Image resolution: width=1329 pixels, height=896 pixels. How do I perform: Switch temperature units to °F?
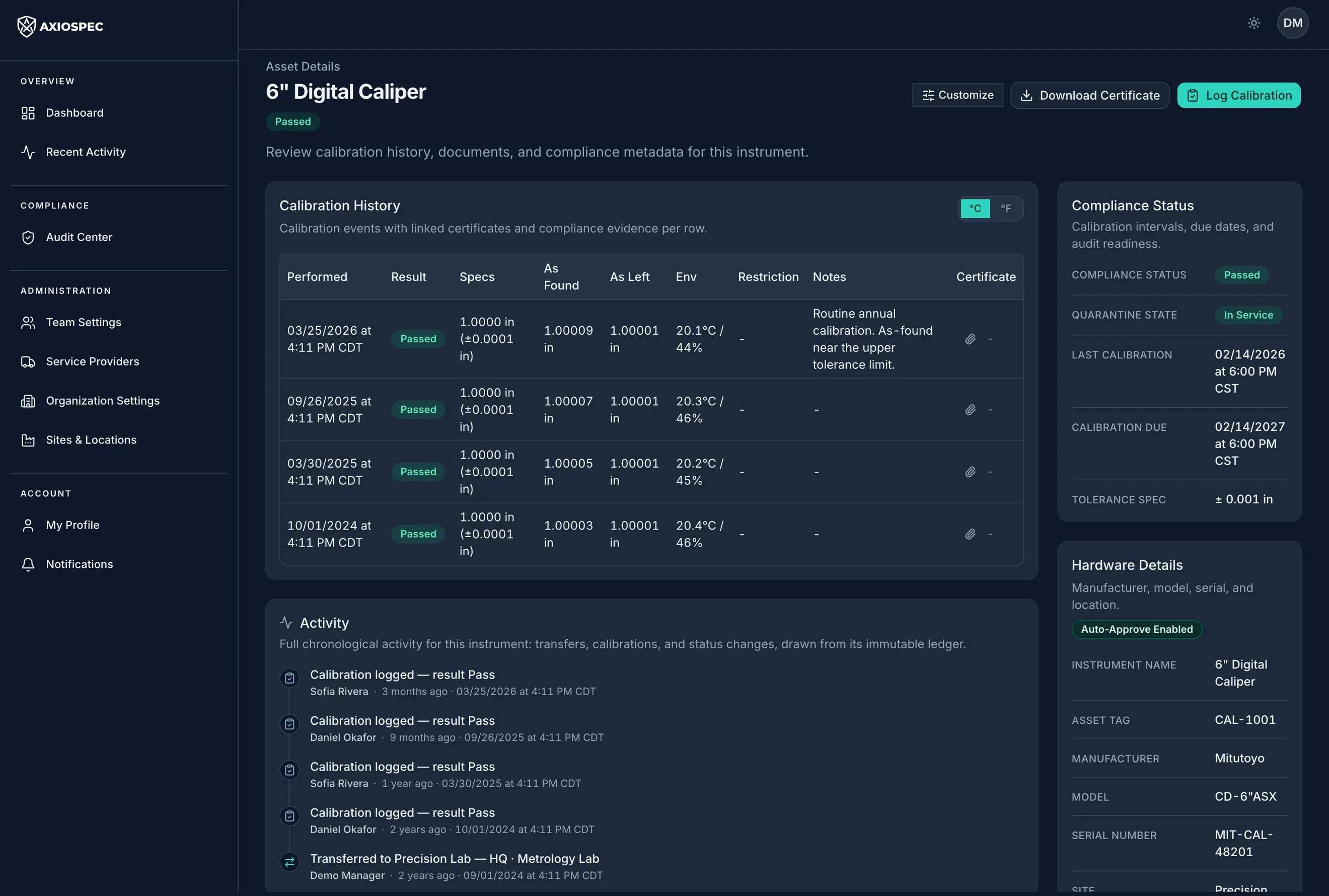1006,208
